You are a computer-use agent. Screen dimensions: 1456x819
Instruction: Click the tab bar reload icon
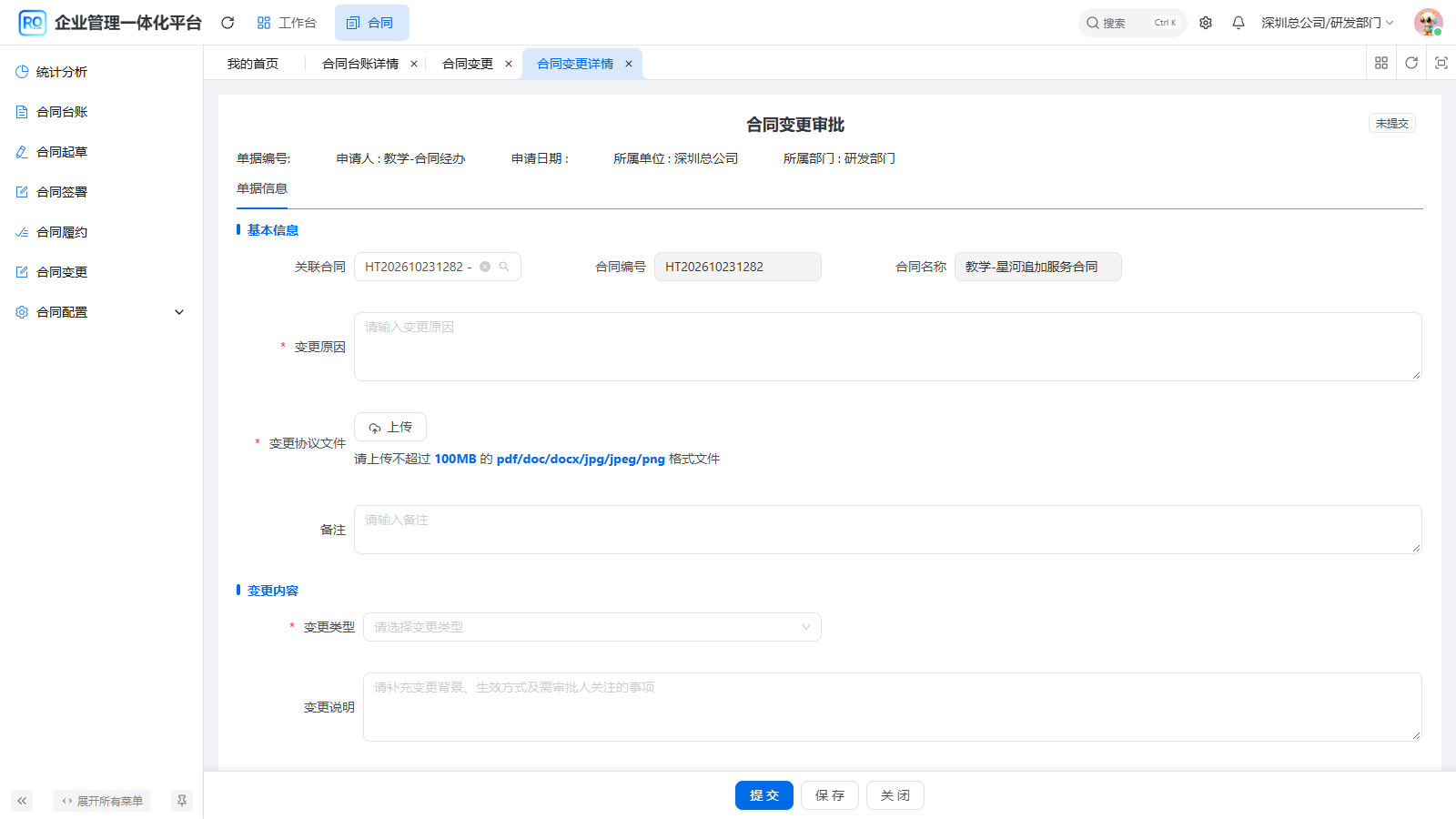pos(1411,63)
